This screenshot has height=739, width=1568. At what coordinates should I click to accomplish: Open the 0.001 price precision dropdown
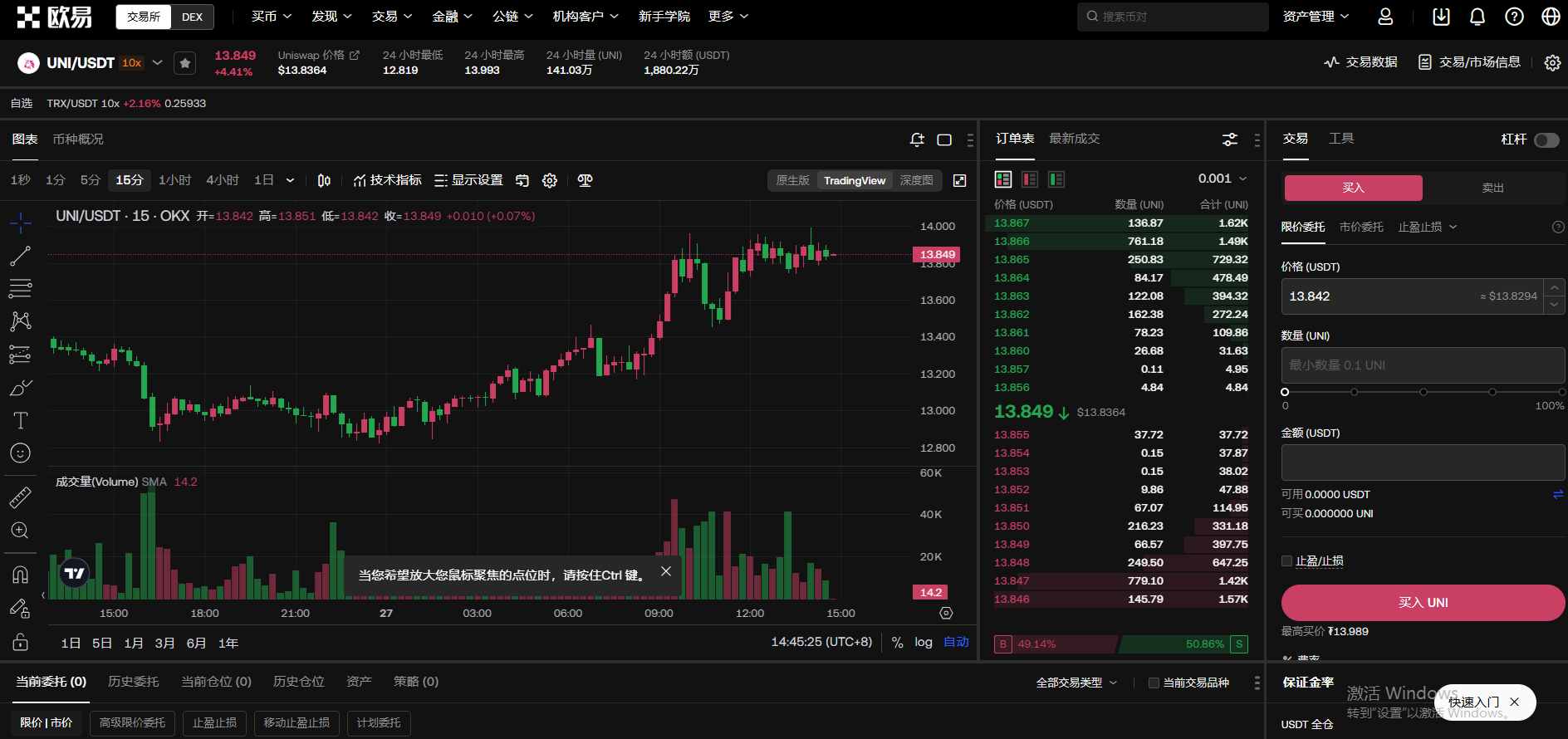click(x=1222, y=179)
